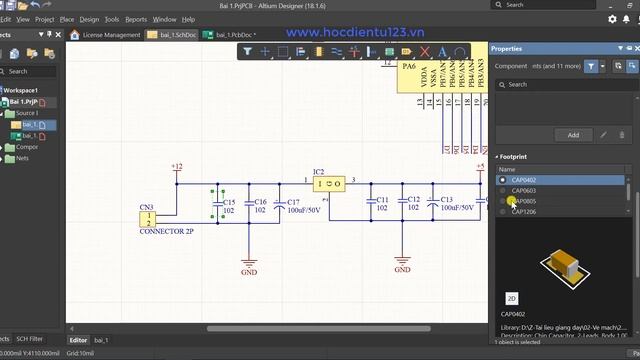Click the Place Harness tool in active bar

point(371,52)
